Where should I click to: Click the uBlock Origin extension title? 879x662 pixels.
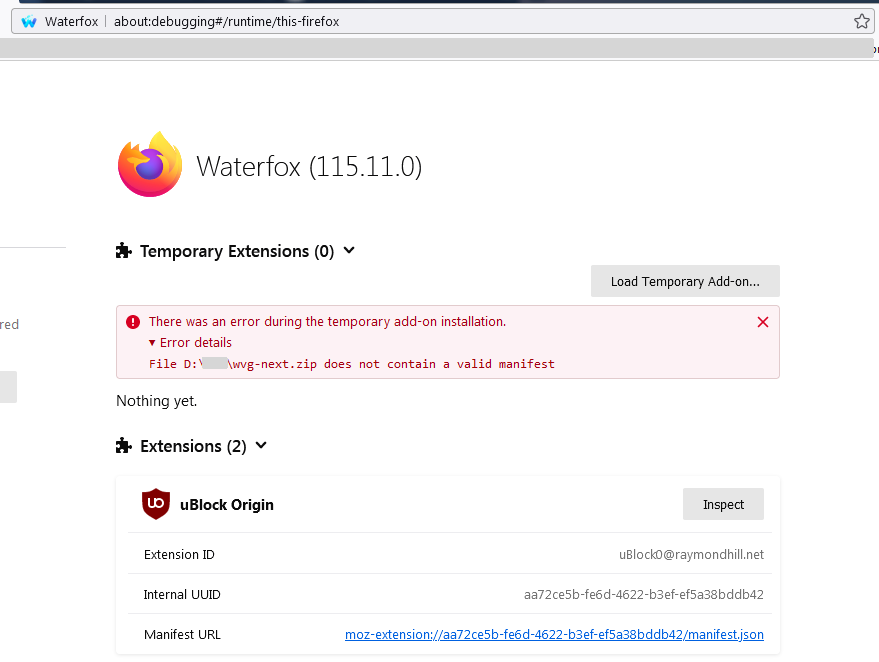pyautogui.click(x=227, y=505)
